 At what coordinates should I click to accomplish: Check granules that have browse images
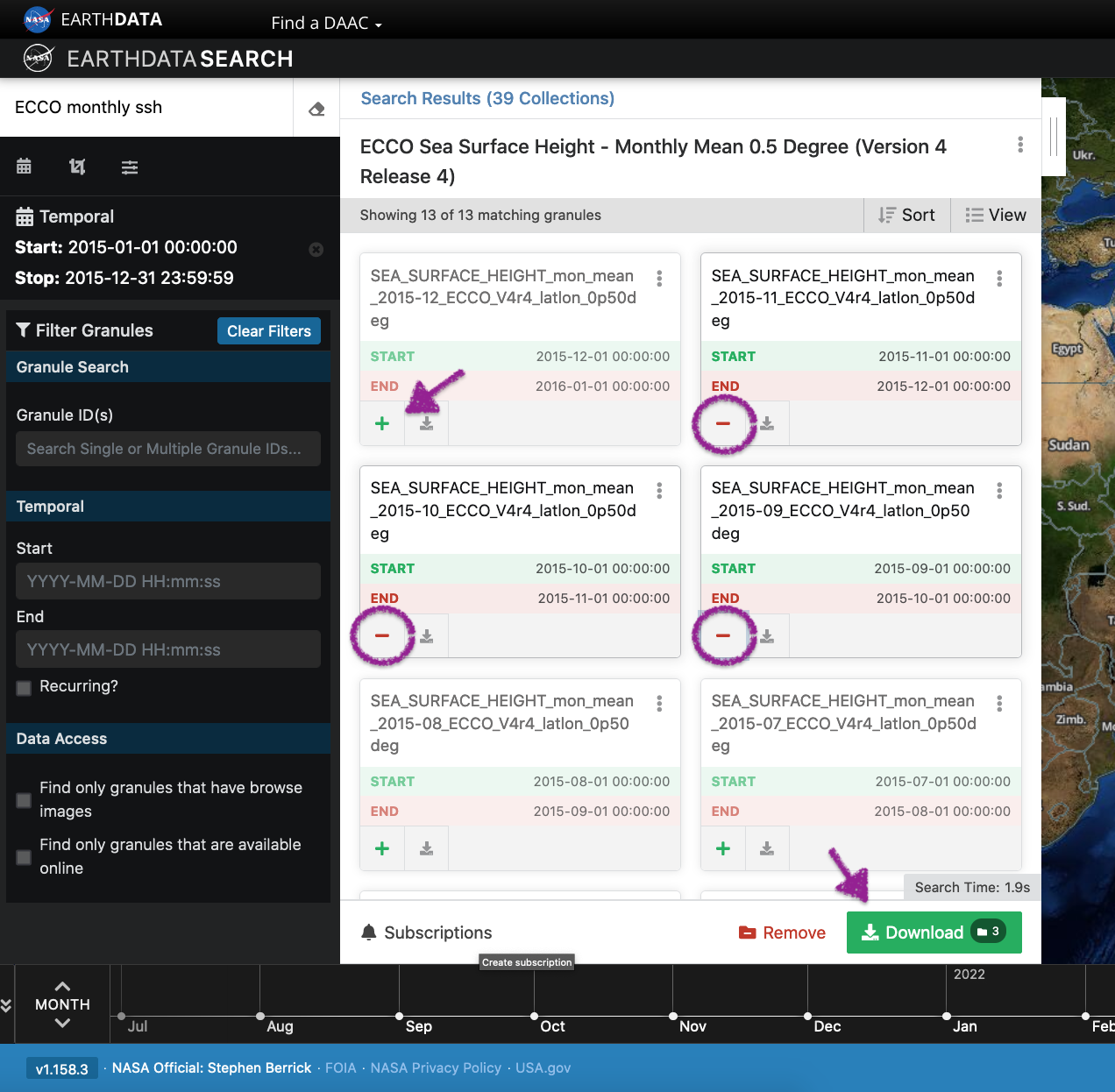click(24, 800)
